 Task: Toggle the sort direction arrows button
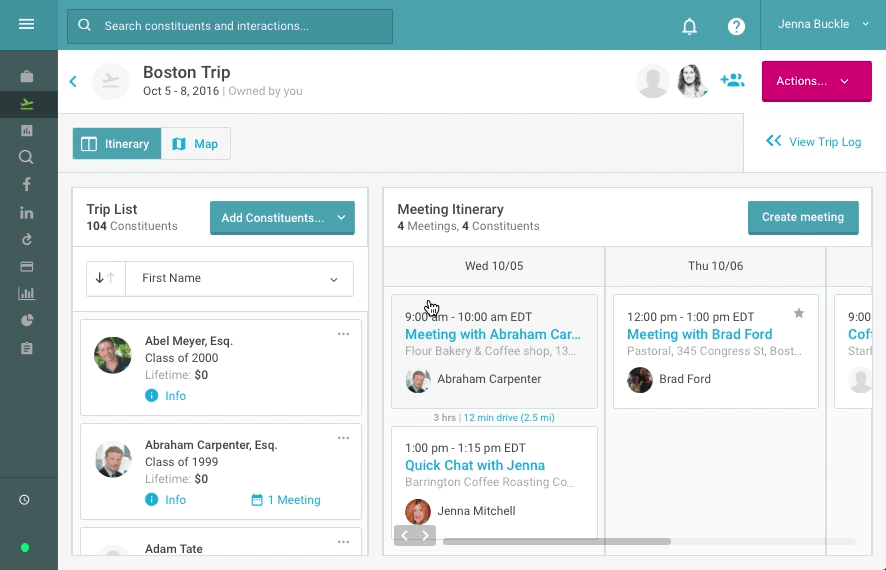point(105,279)
